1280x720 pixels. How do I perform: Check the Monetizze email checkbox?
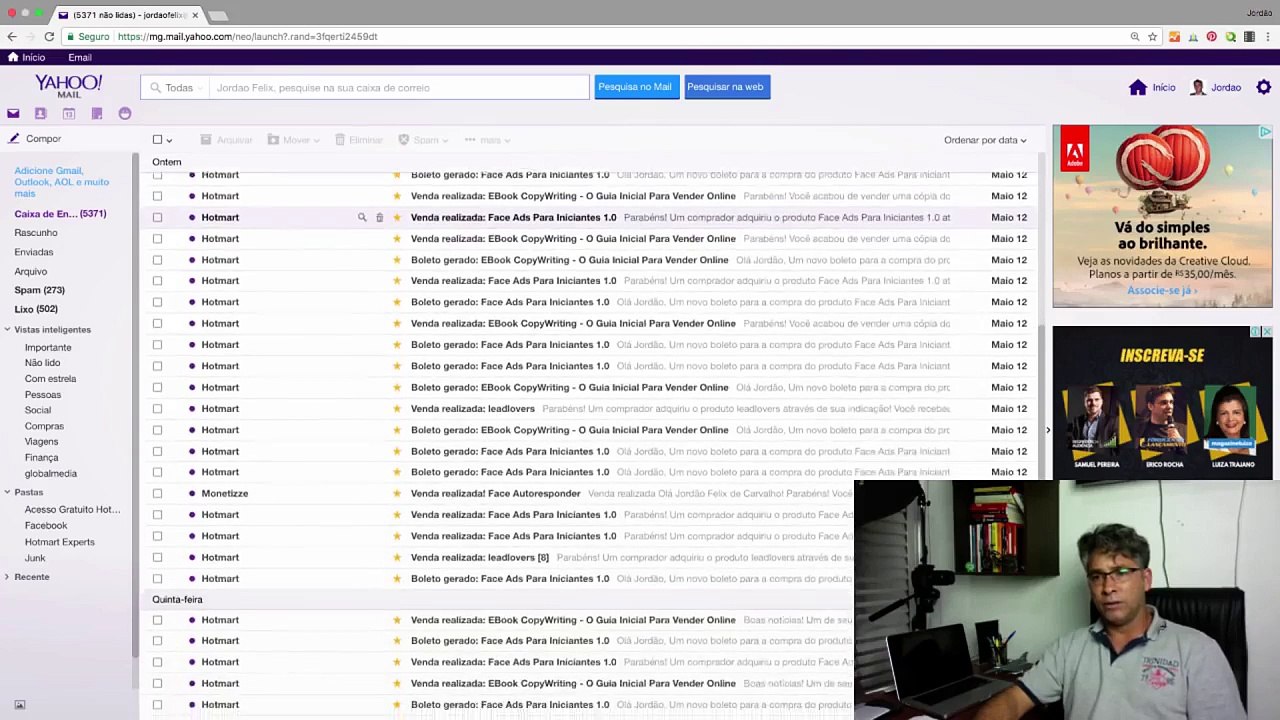click(x=157, y=494)
